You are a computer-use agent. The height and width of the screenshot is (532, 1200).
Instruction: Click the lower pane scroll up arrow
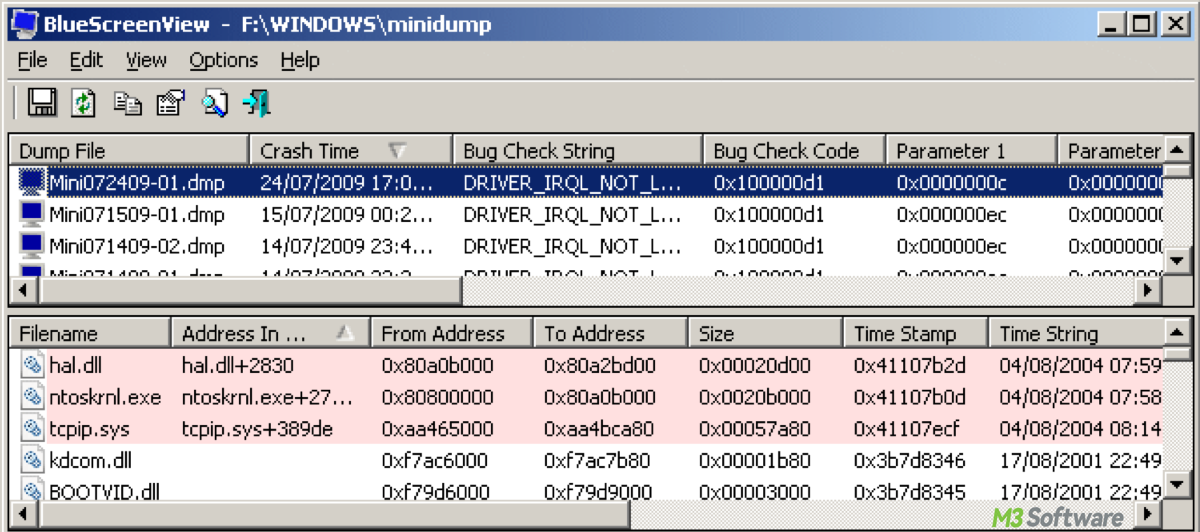pyautogui.click(x=1178, y=332)
